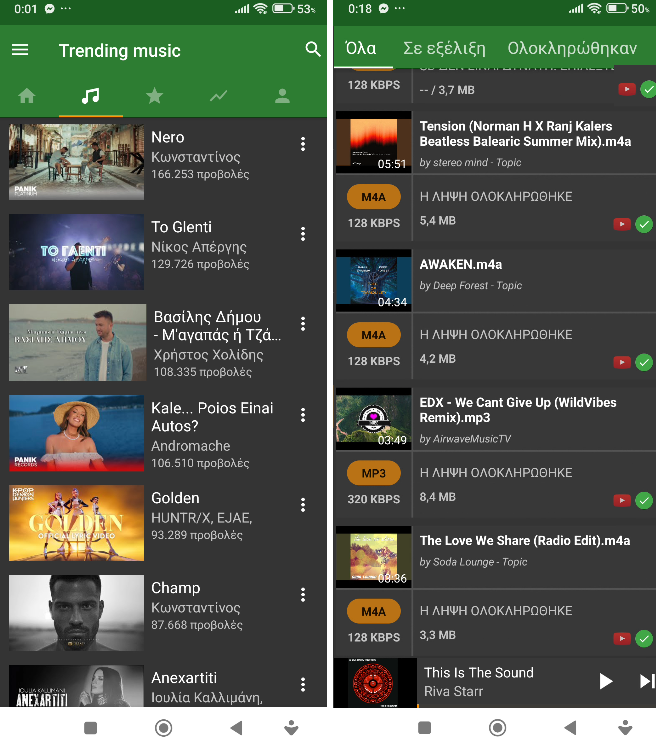Tap Messenger notification icon in left status bar
The width and height of the screenshot is (656, 750).
[x=50, y=9]
